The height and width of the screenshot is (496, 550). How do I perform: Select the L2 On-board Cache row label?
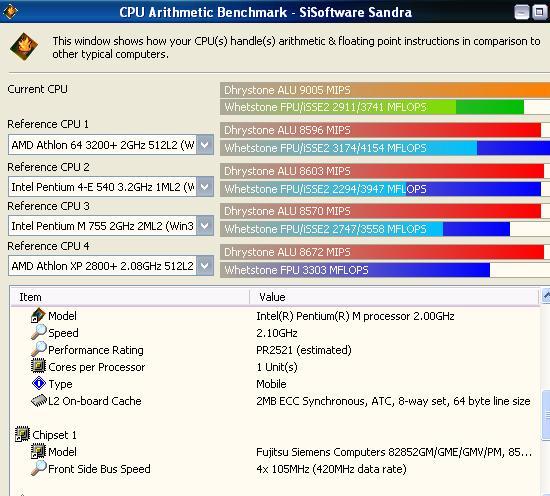pos(95,401)
